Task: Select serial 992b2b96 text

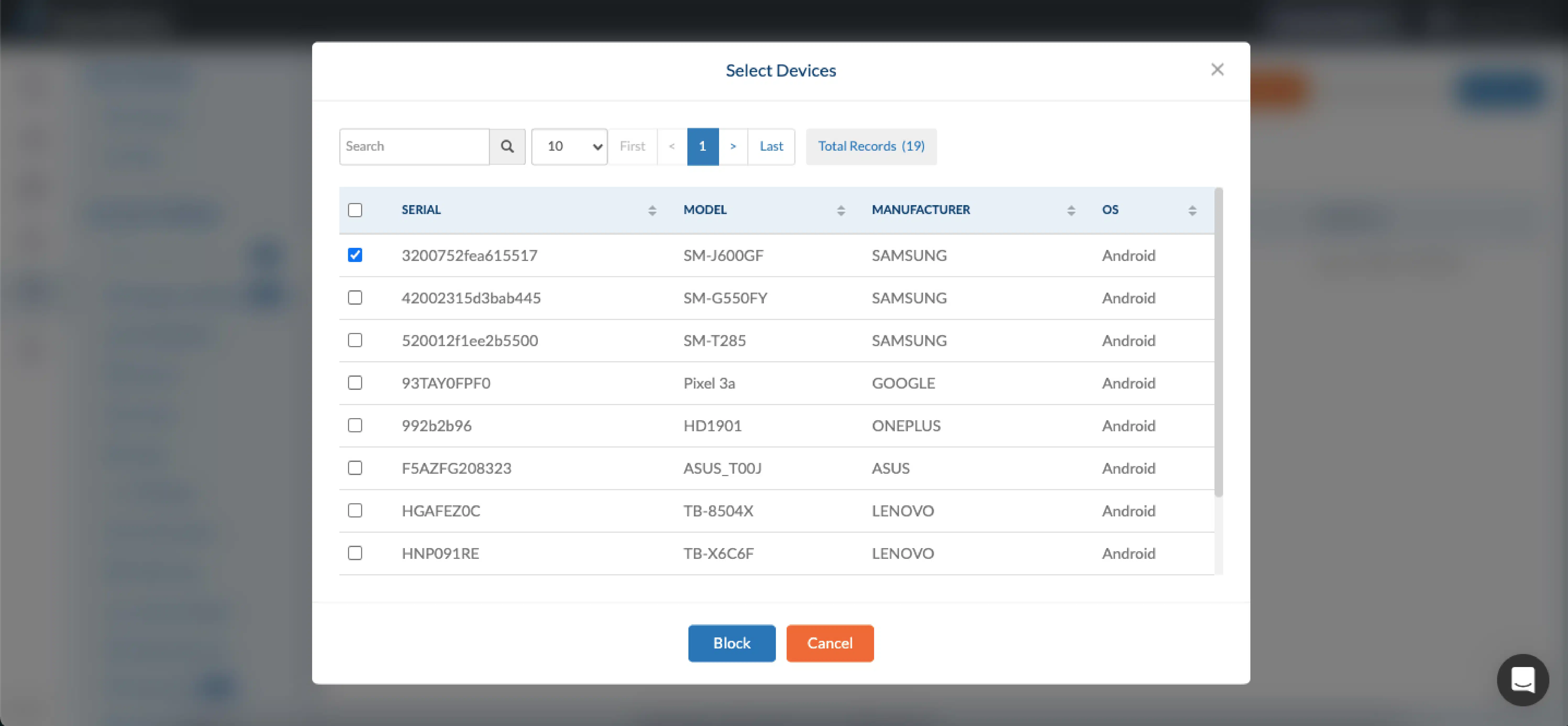Action: click(x=437, y=426)
